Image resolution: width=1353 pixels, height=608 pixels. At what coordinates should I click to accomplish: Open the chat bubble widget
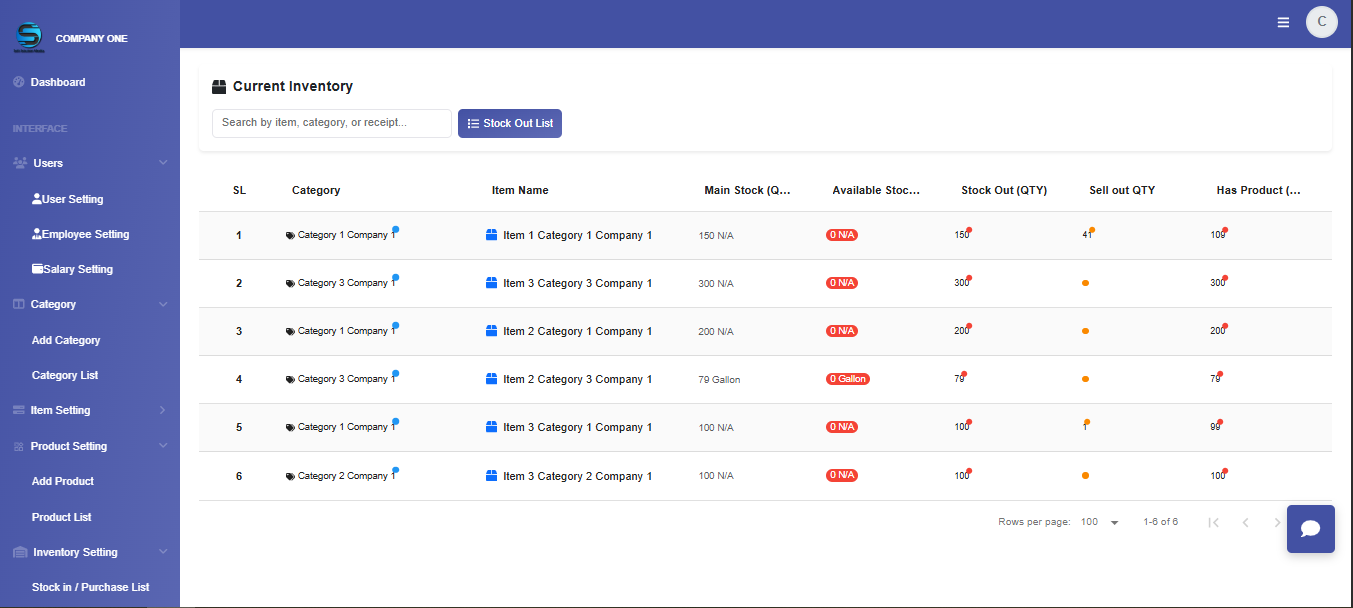coord(1311,529)
